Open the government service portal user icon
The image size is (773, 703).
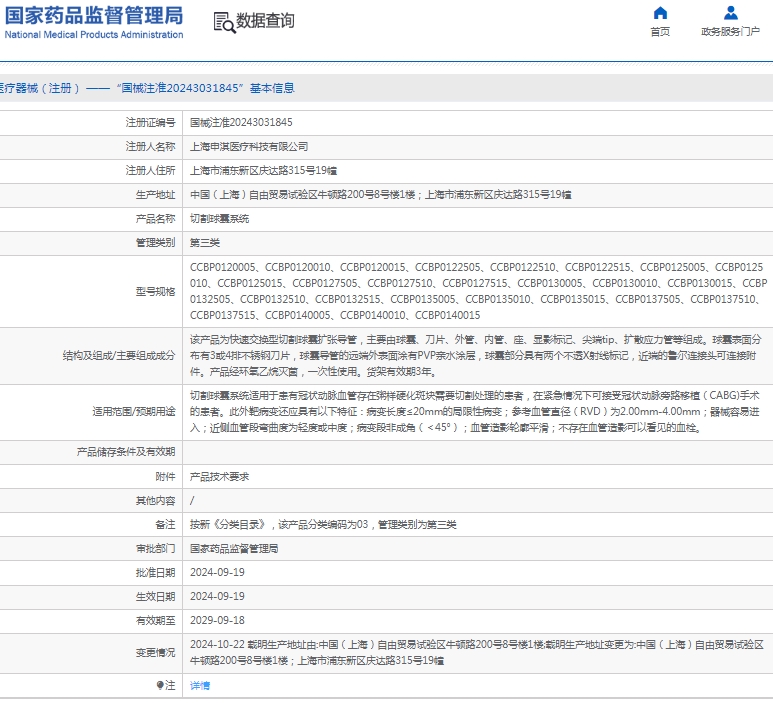(730, 13)
